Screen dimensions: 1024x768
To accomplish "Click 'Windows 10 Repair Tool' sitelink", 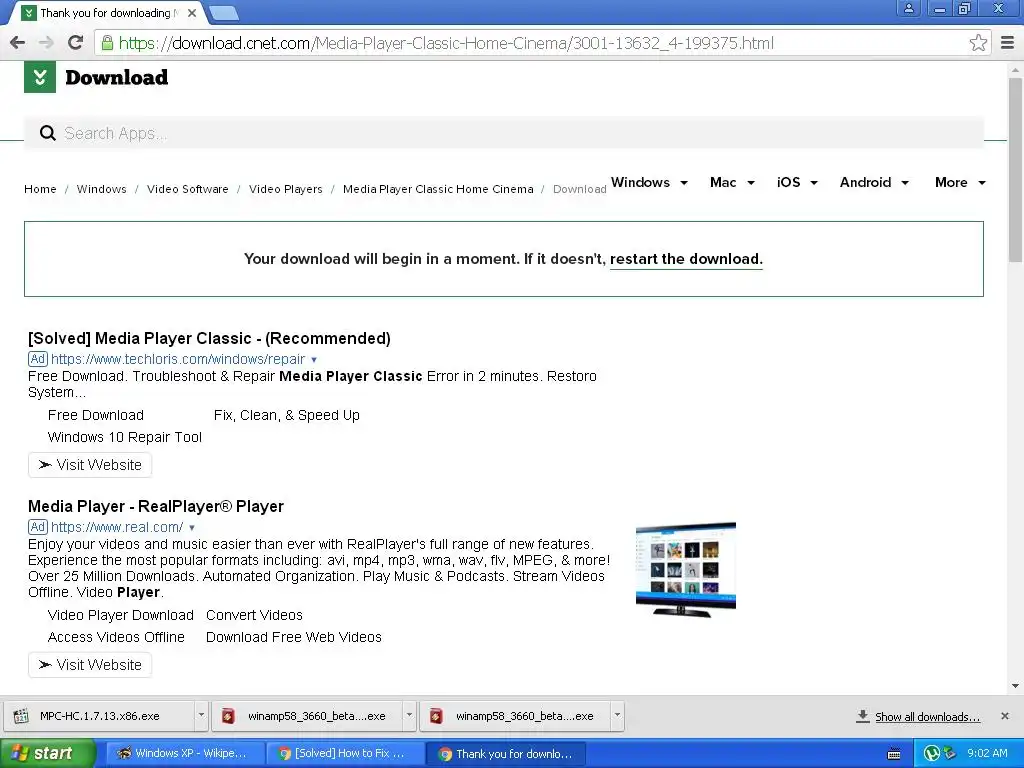I will click(x=125, y=438).
